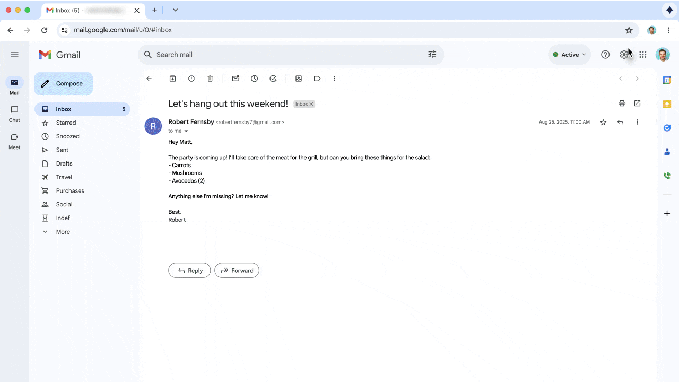This screenshot has width=679, height=382.
Task: Add this email to Tasks
Action: coord(273,78)
